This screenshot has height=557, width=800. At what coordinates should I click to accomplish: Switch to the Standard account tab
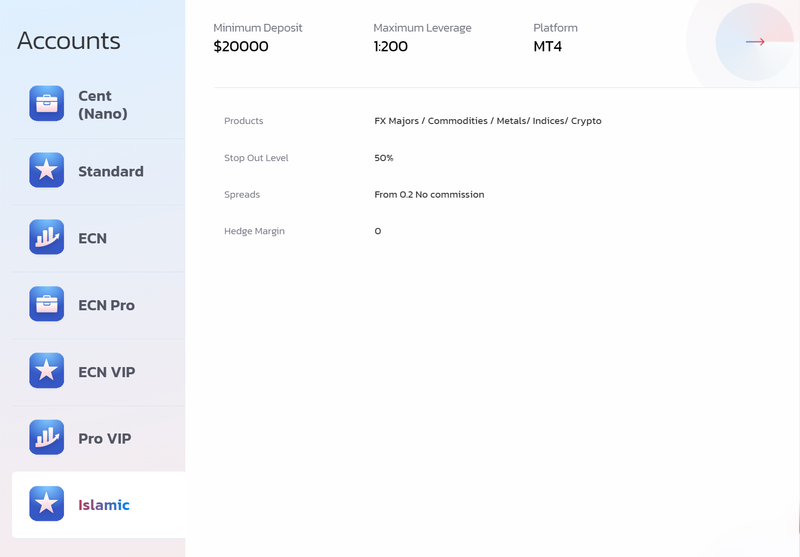[x=98, y=171]
